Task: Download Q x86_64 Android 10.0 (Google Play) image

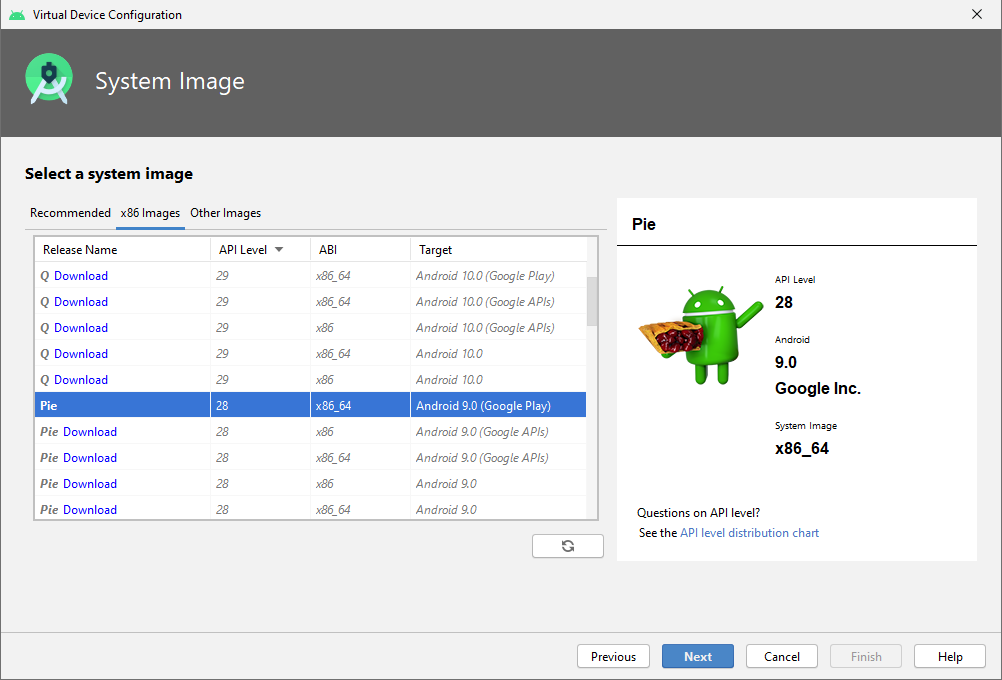Action: coord(81,275)
